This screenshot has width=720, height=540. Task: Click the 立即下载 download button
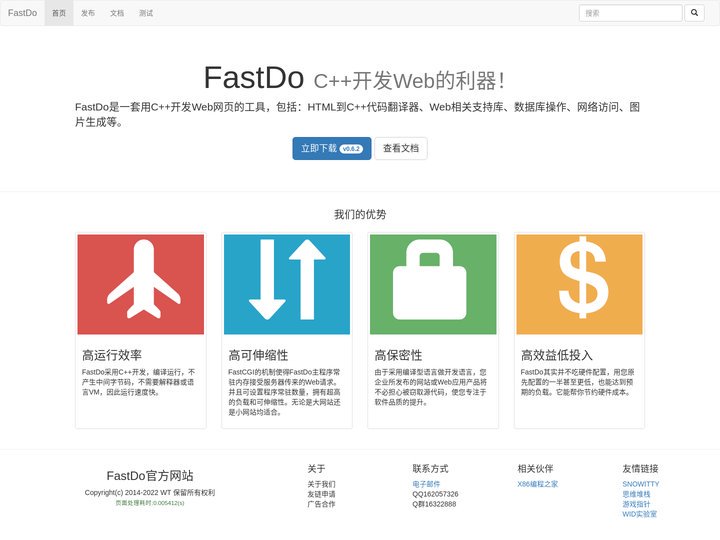click(x=332, y=148)
